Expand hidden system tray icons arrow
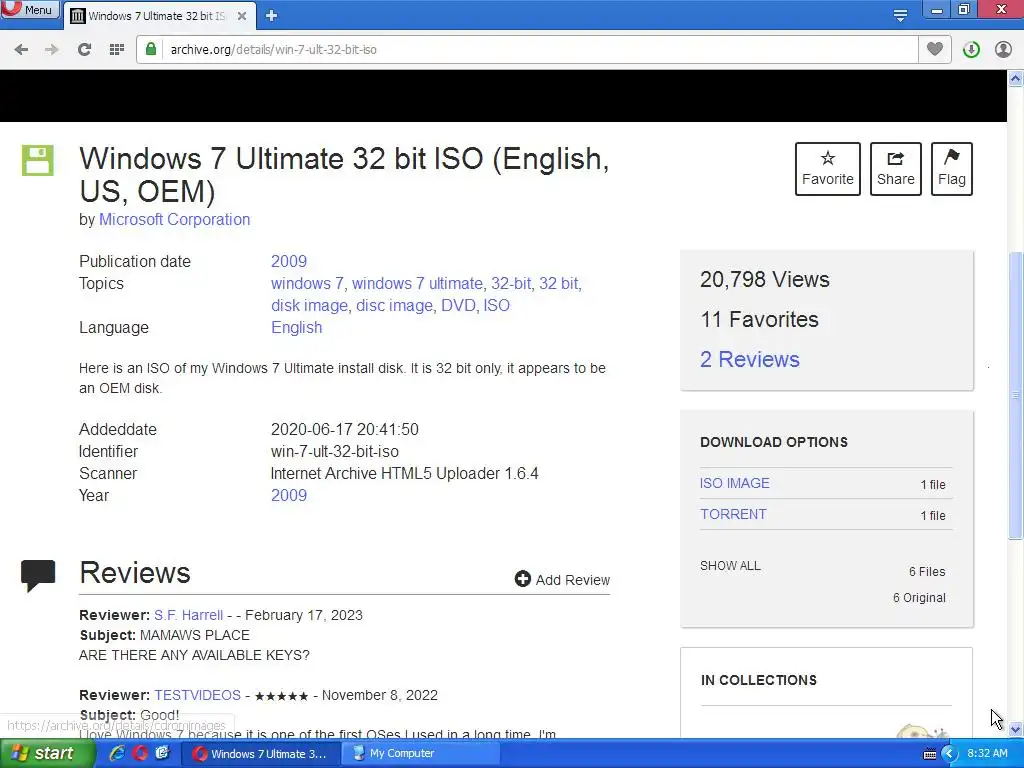This screenshot has width=1024, height=768. [x=949, y=754]
